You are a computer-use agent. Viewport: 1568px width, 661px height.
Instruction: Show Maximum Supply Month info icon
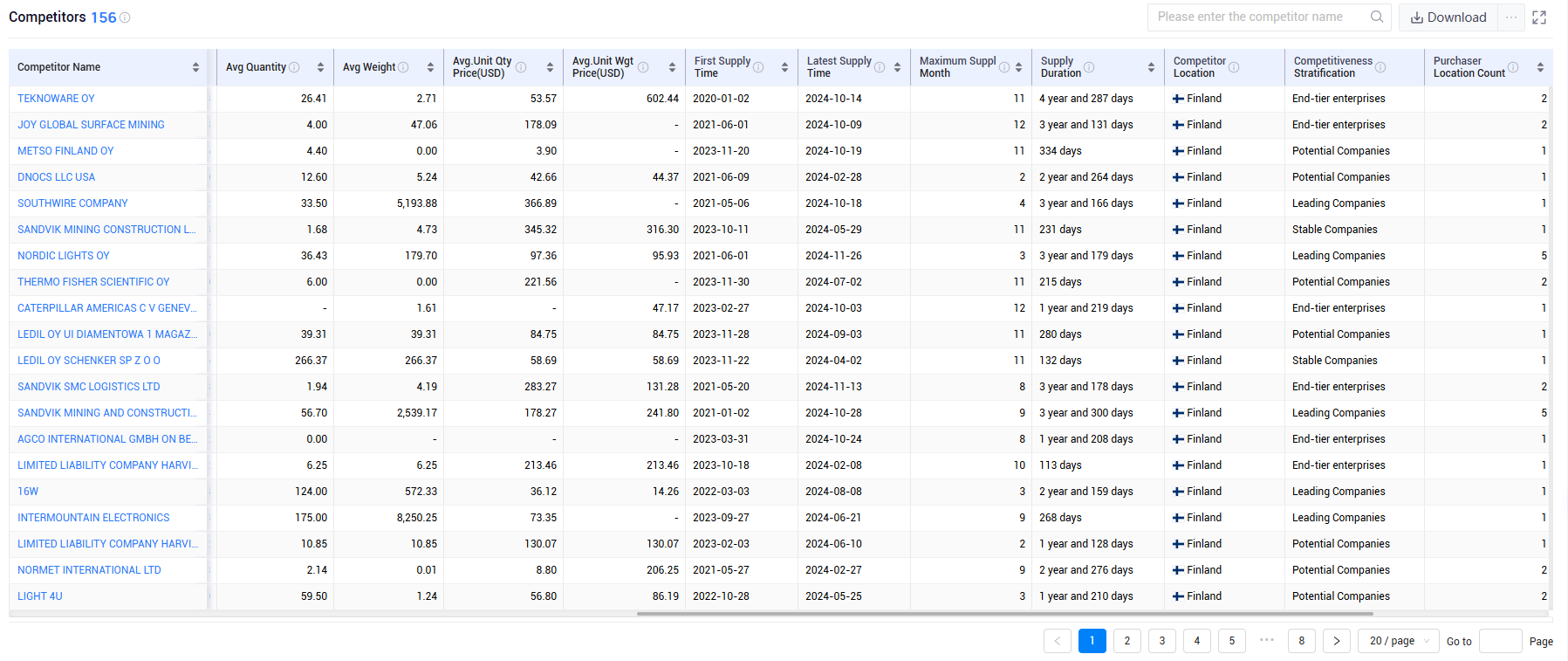1004,67
